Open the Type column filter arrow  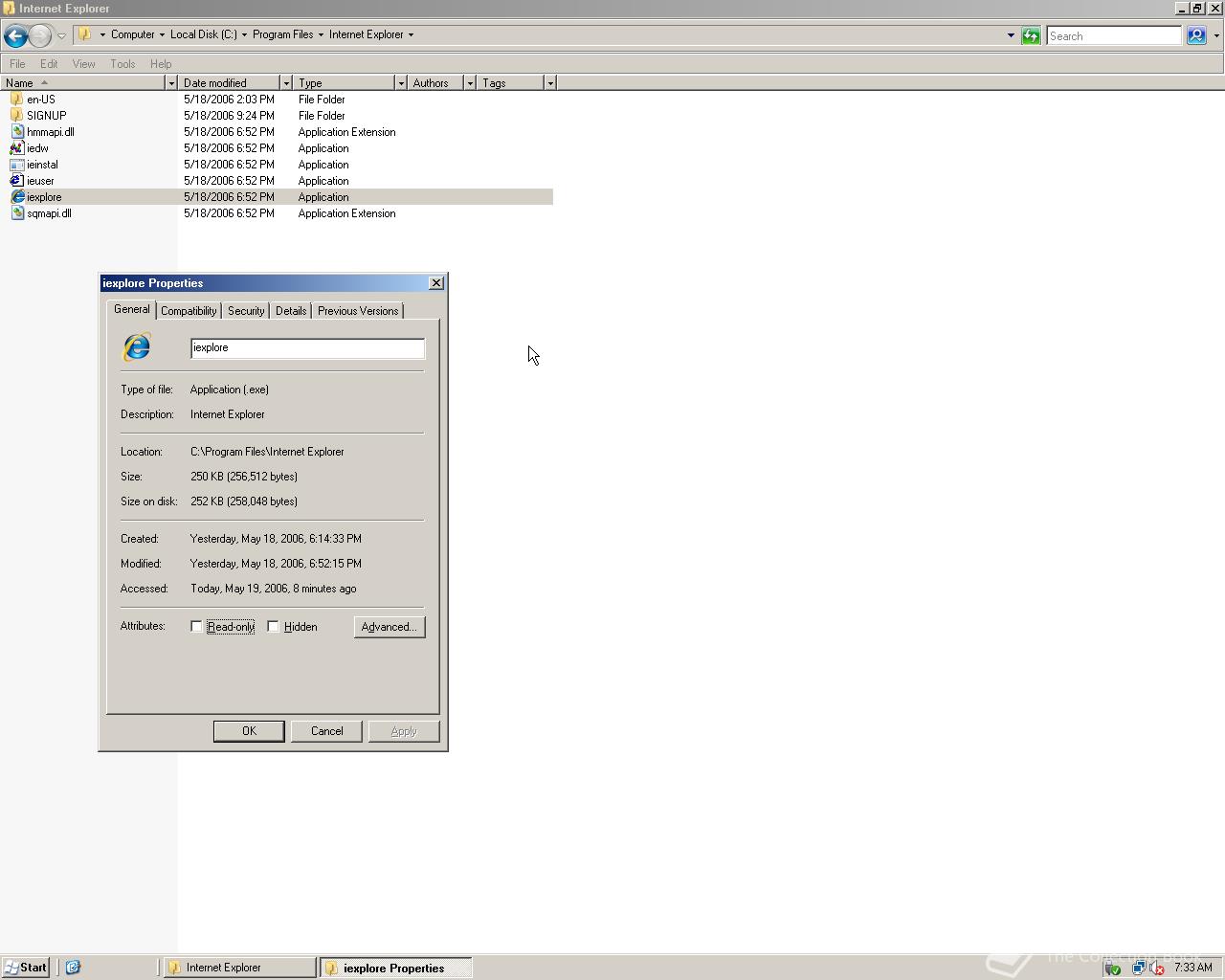pos(401,83)
